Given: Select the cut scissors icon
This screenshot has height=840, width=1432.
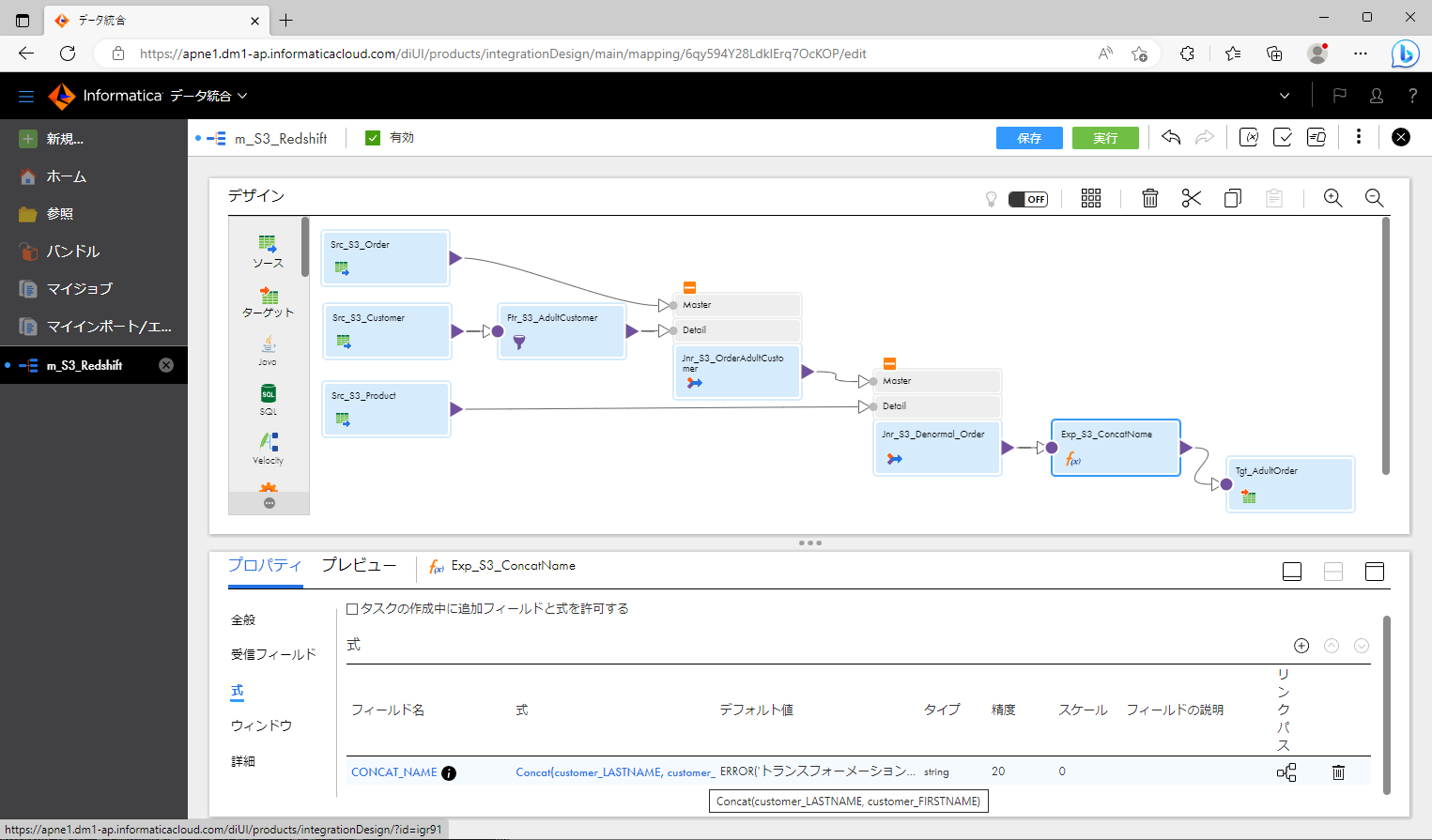Looking at the screenshot, I should (x=1191, y=198).
